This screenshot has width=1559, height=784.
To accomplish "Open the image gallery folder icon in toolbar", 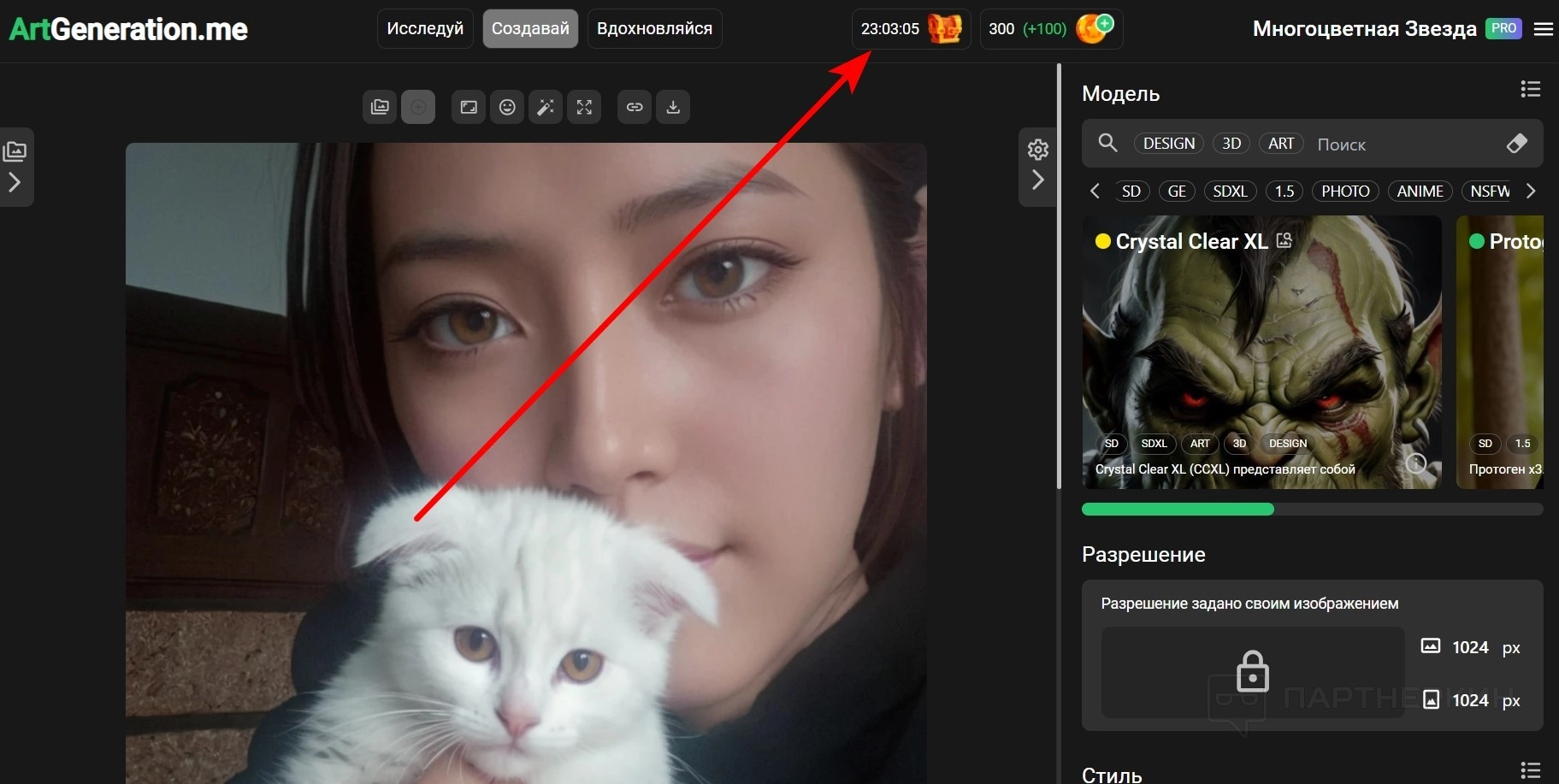I will click(x=380, y=107).
